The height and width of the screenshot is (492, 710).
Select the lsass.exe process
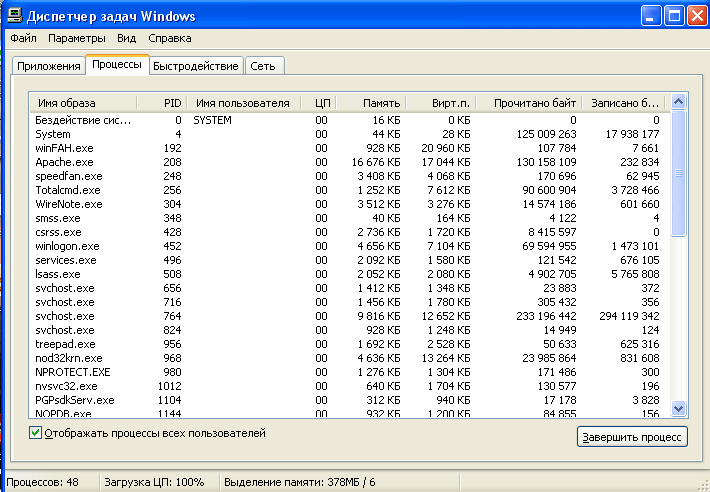tap(347, 274)
